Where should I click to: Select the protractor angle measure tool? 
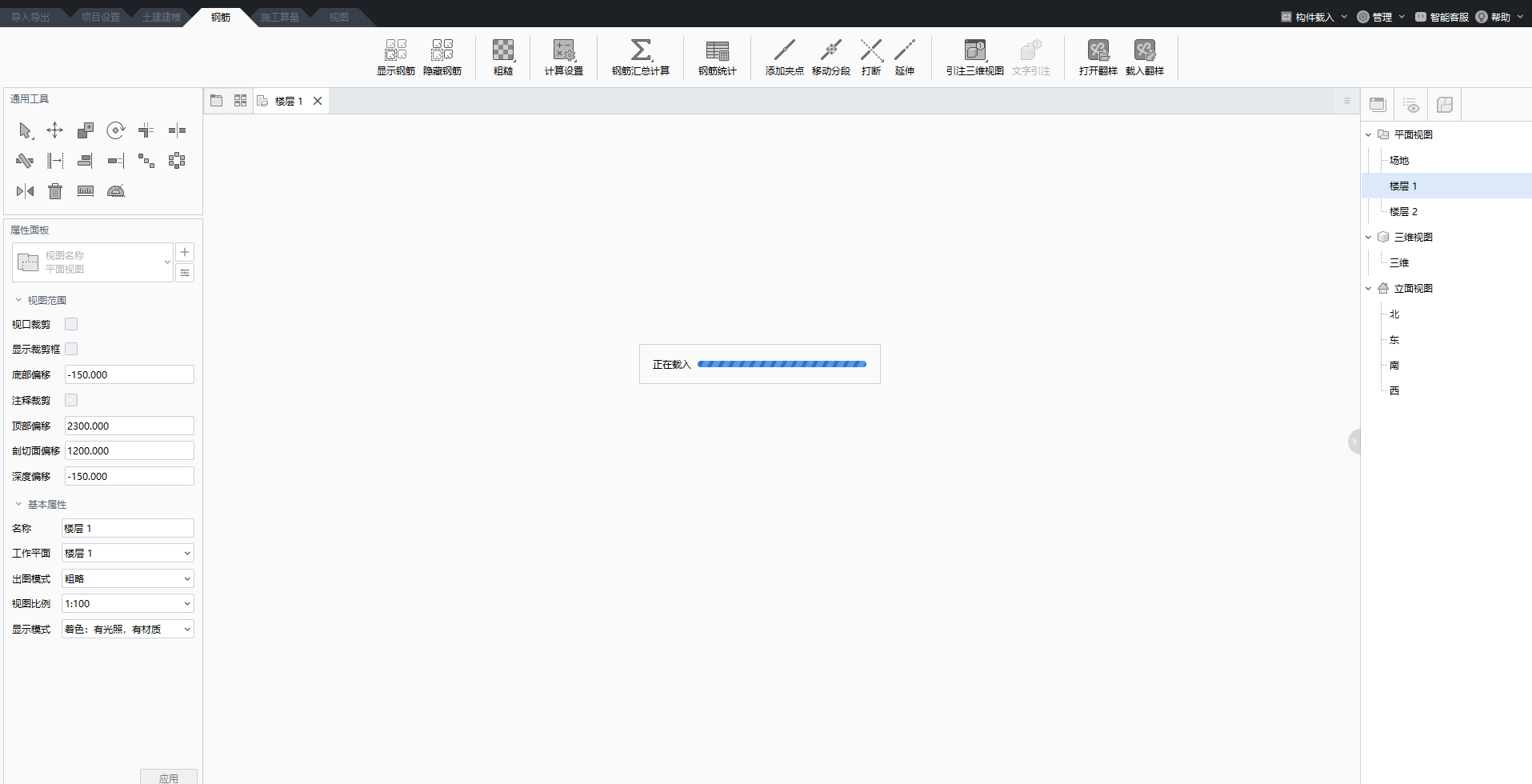pos(116,191)
